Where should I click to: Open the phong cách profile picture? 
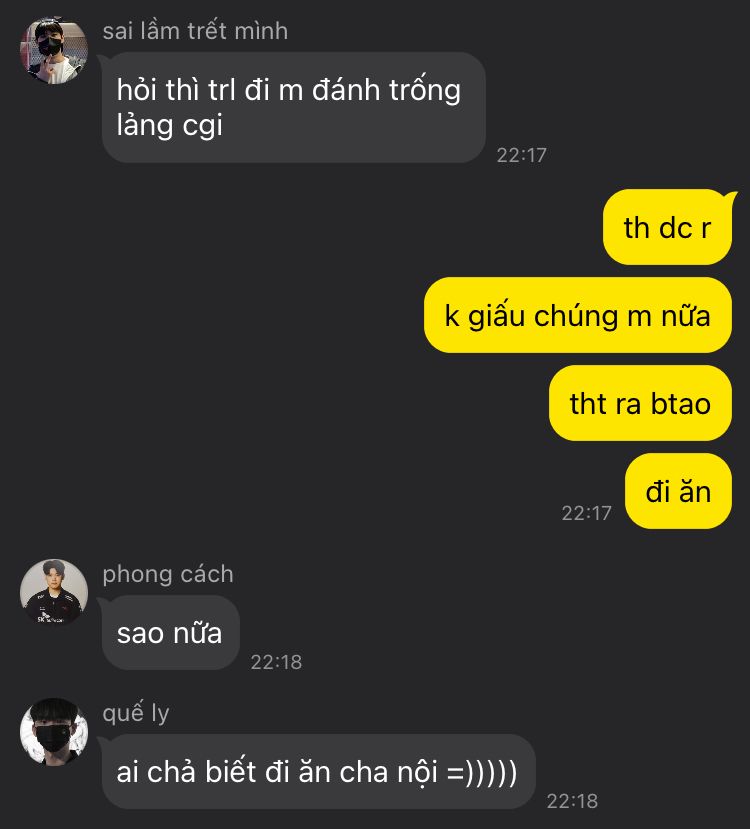coord(53,593)
